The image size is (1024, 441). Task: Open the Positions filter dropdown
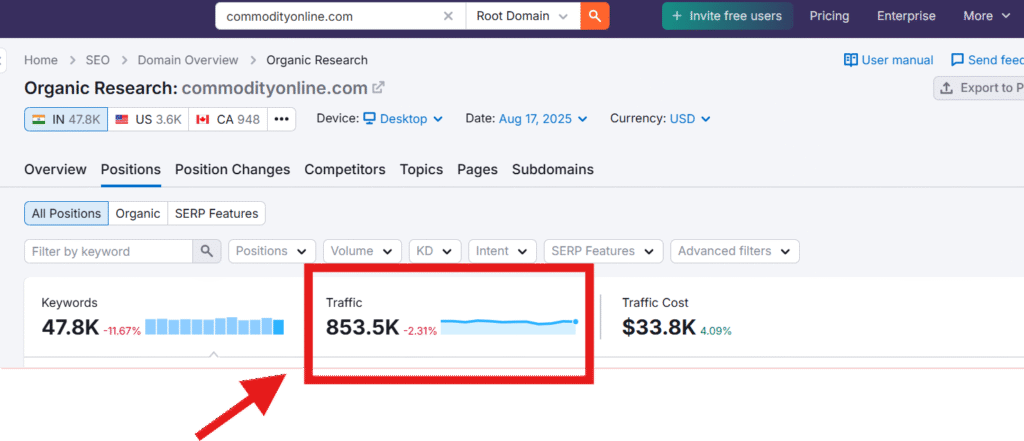click(272, 252)
